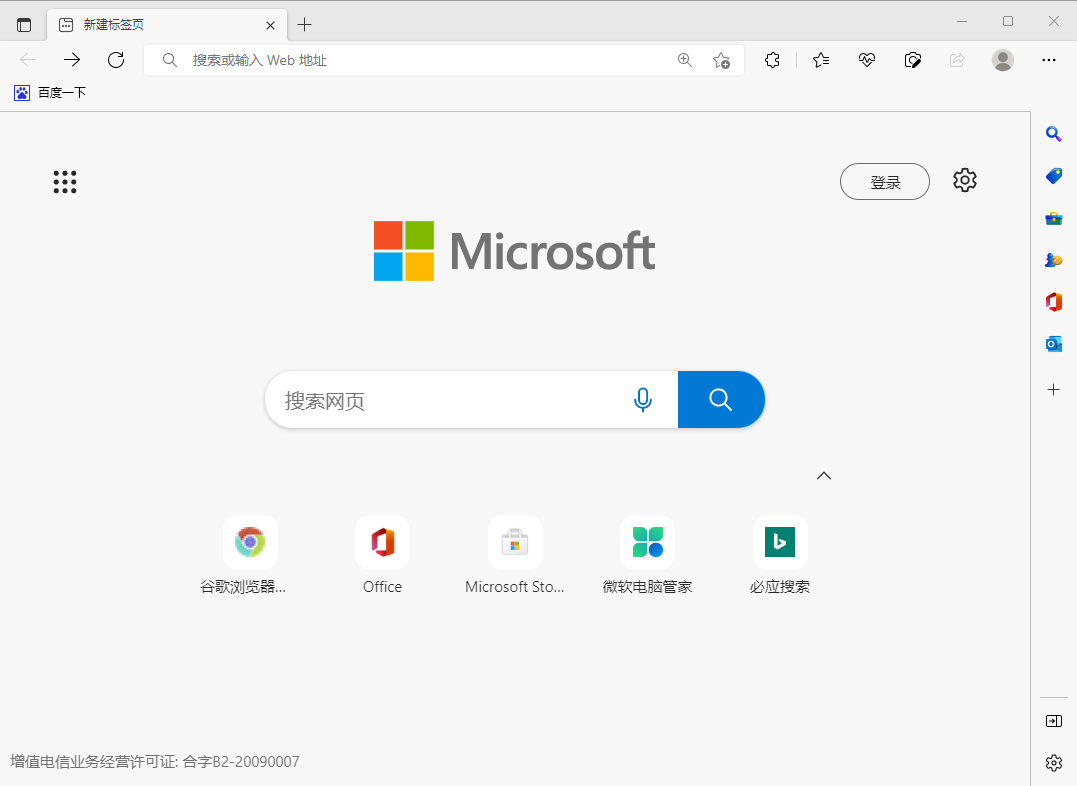Open sidebar Outlook icon
Viewport: 1077px width, 786px height.
coord(1054,344)
